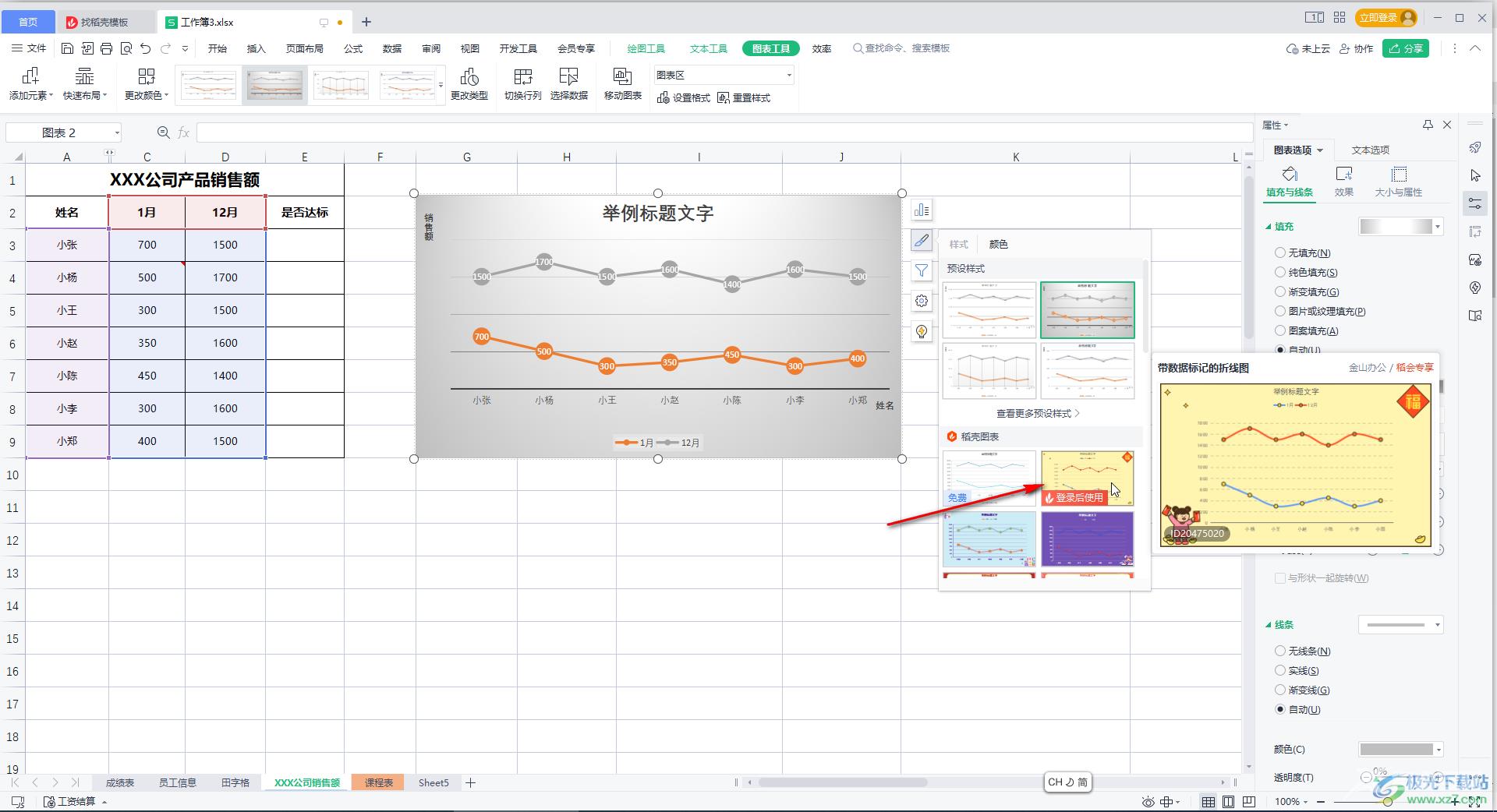Click Move Chart (移动图表)
1497x812 pixels.
(622, 84)
